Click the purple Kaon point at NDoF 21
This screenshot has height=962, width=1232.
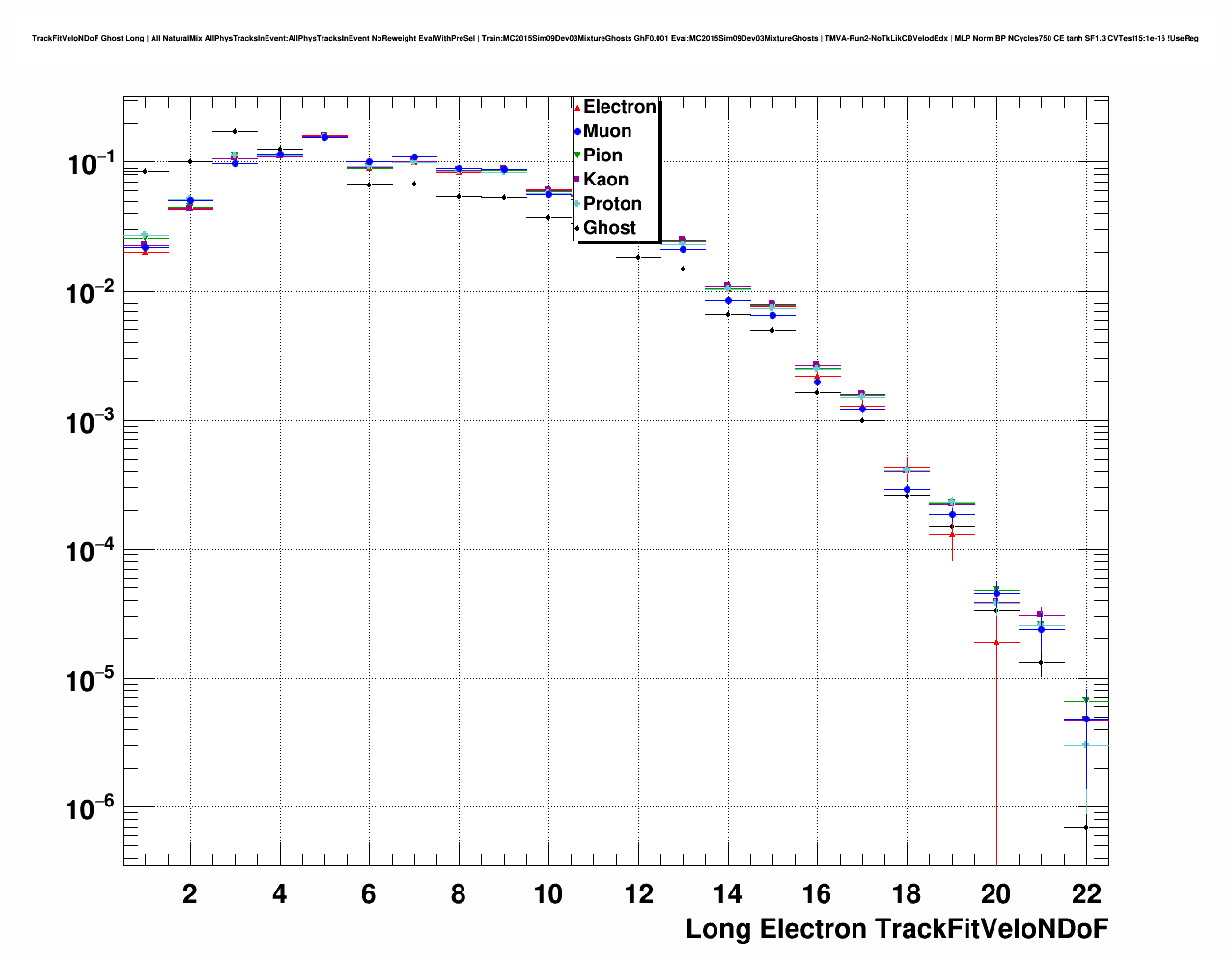pos(1041,614)
